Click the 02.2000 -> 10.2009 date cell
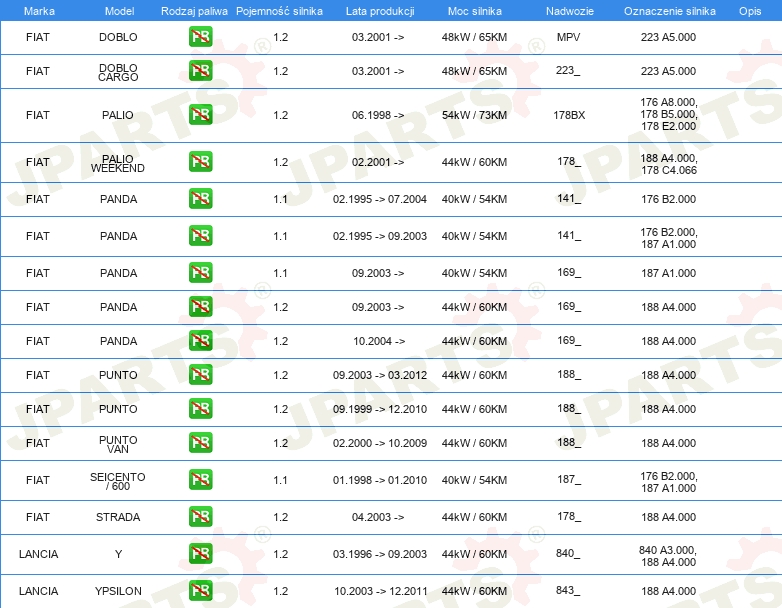 tap(380, 443)
